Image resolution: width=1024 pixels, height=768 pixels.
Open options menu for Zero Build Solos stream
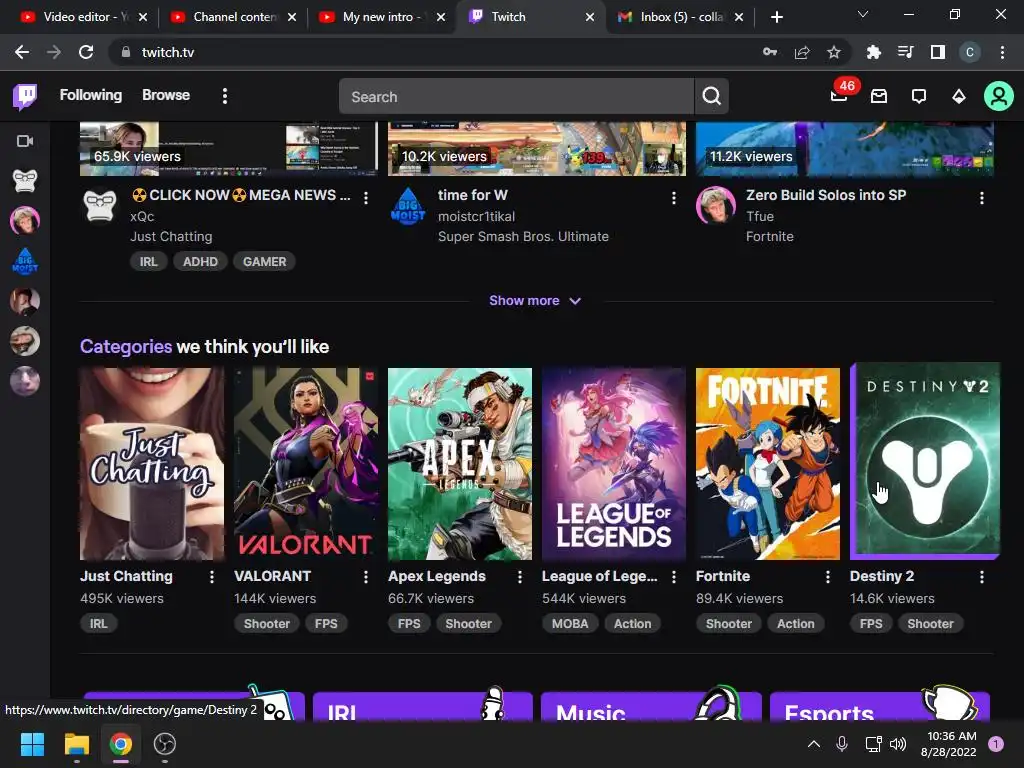coord(982,198)
